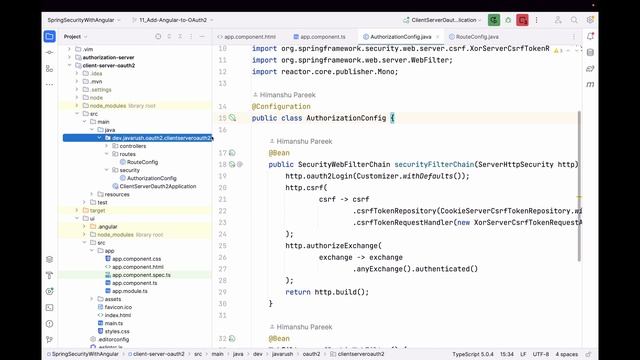Open the Build tool window hammer icon

click(49, 275)
